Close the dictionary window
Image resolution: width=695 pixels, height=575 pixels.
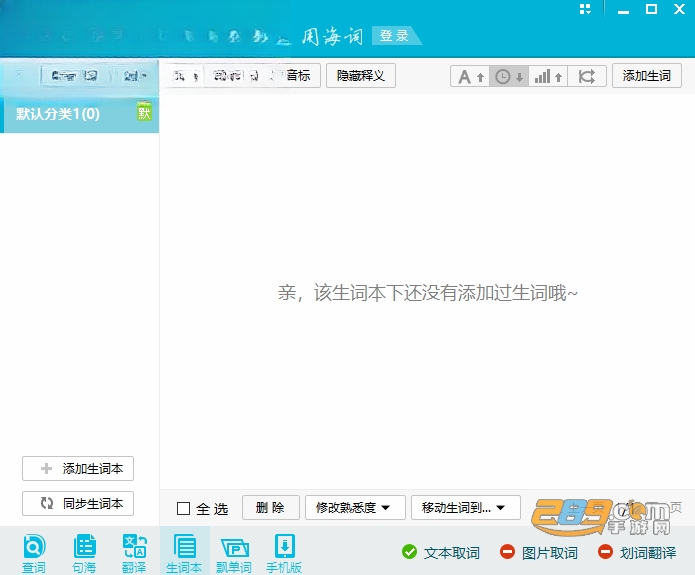[679, 9]
